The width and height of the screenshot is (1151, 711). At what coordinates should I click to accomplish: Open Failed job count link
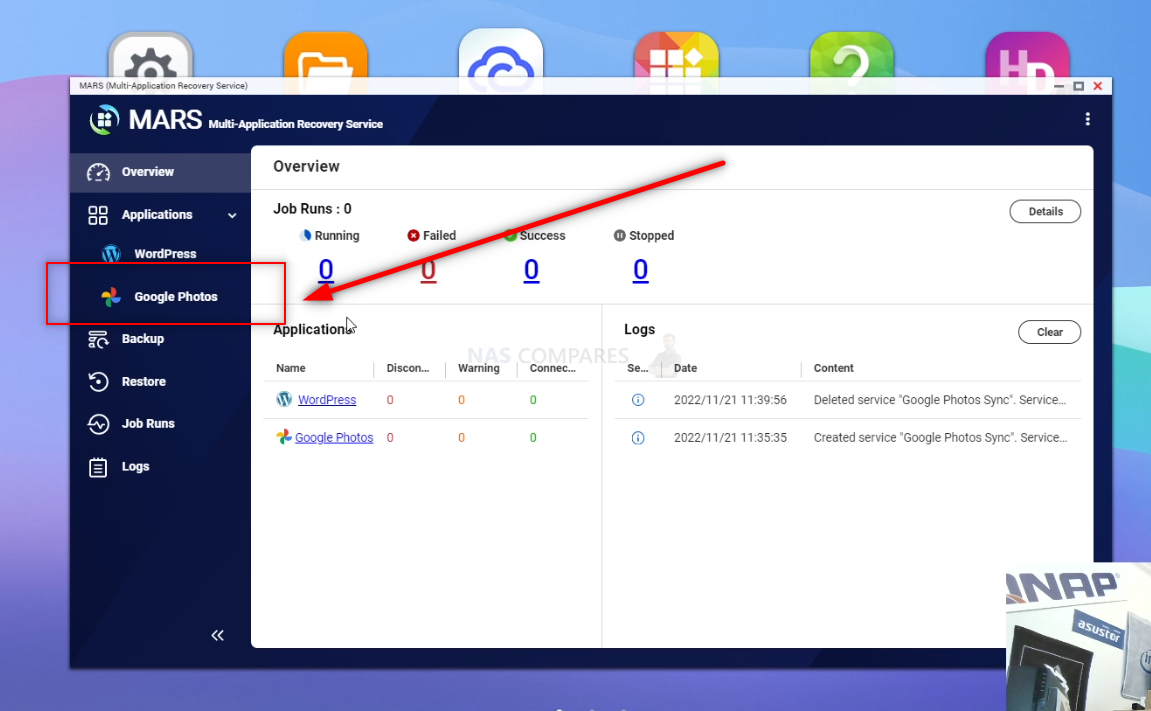point(429,270)
